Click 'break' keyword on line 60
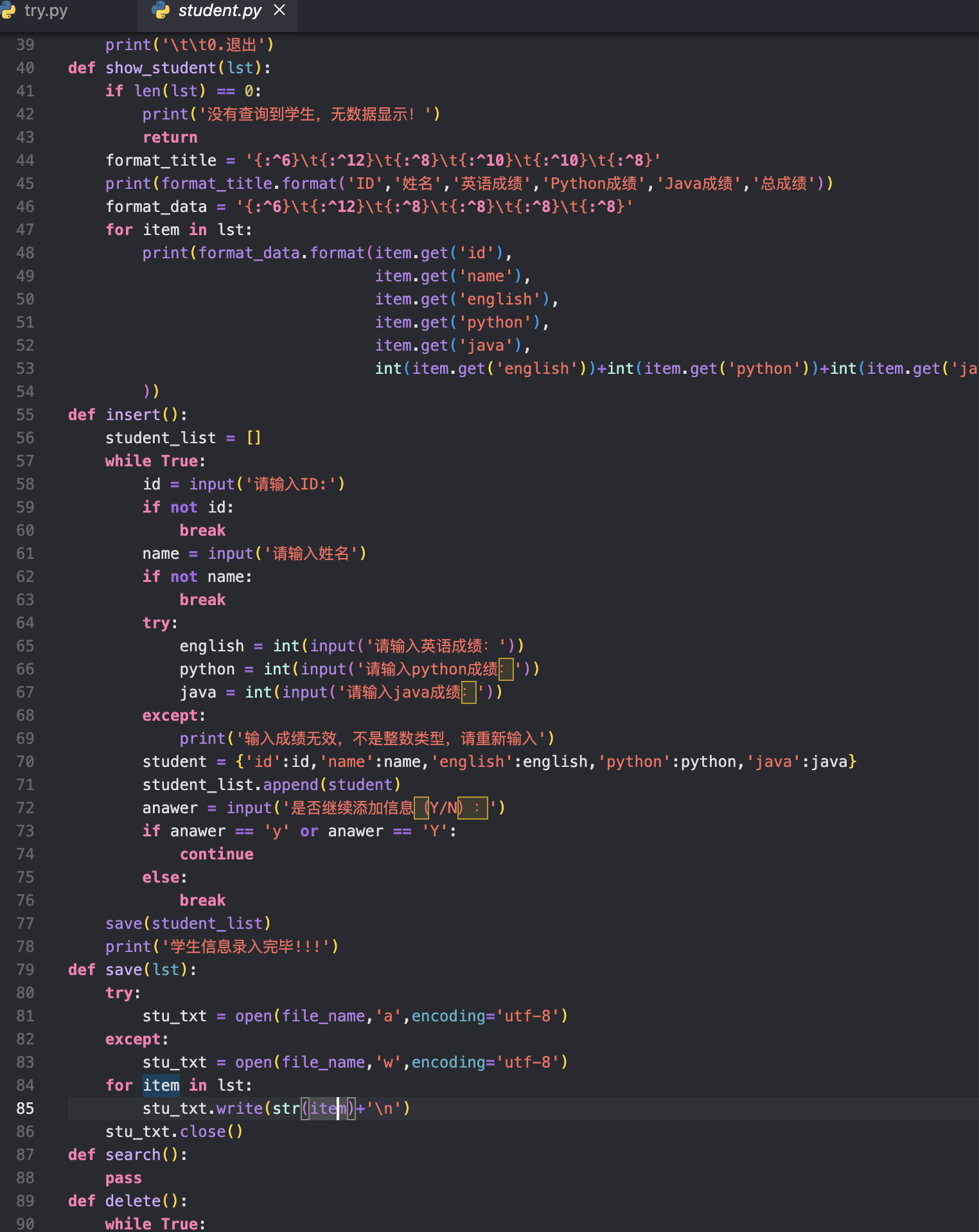This screenshot has width=979, height=1232. (x=202, y=531)
